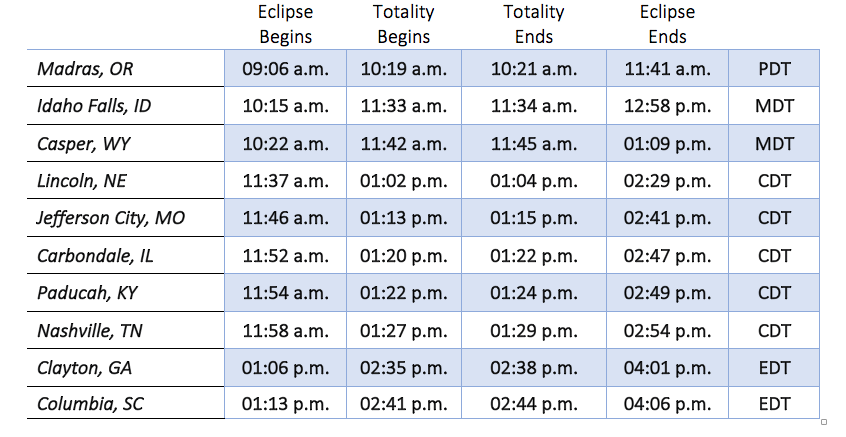Select the PDT time zone cell
This screenshot has height=437, width=846.
775,70
